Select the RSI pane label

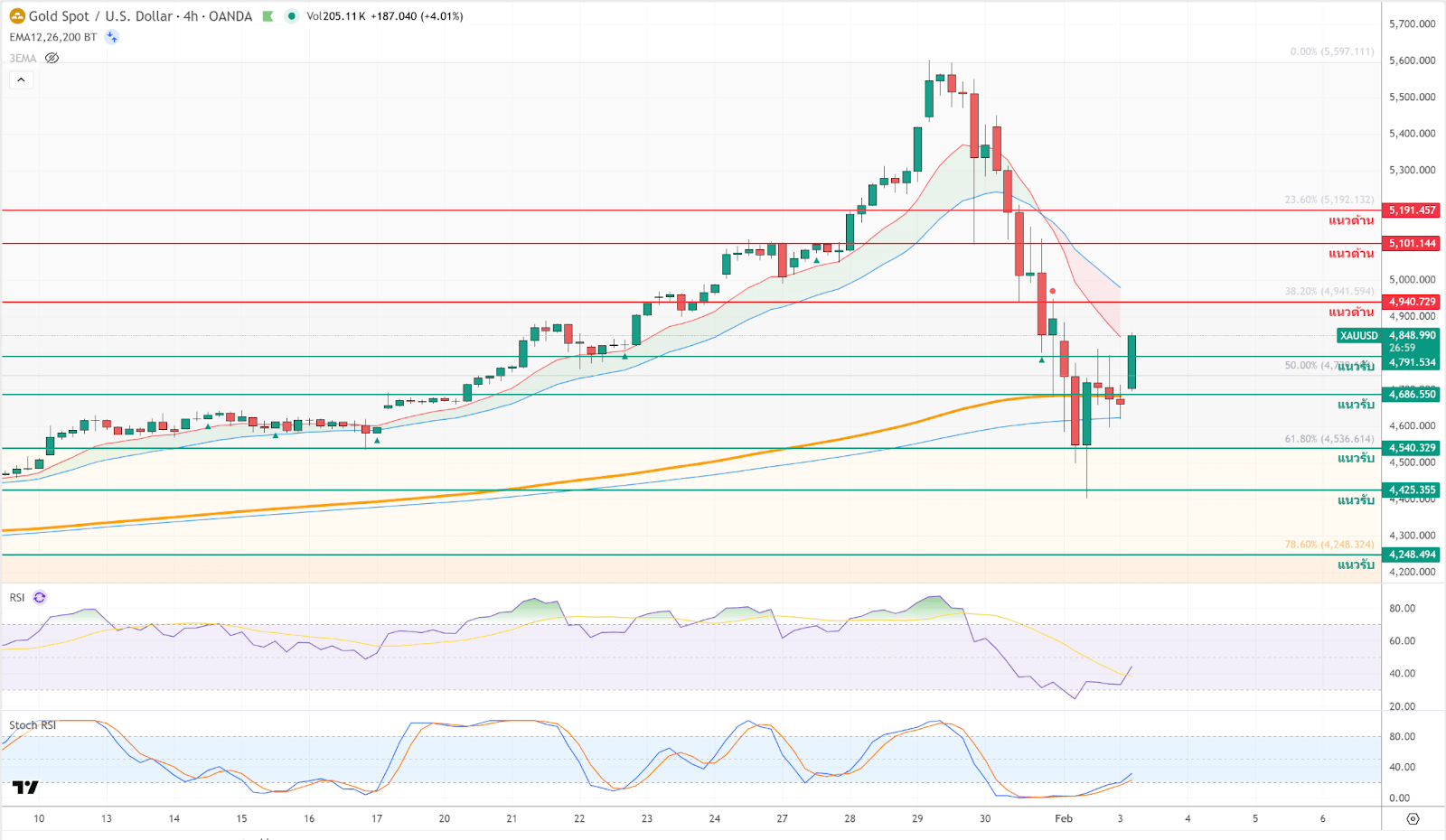[17, 598]
